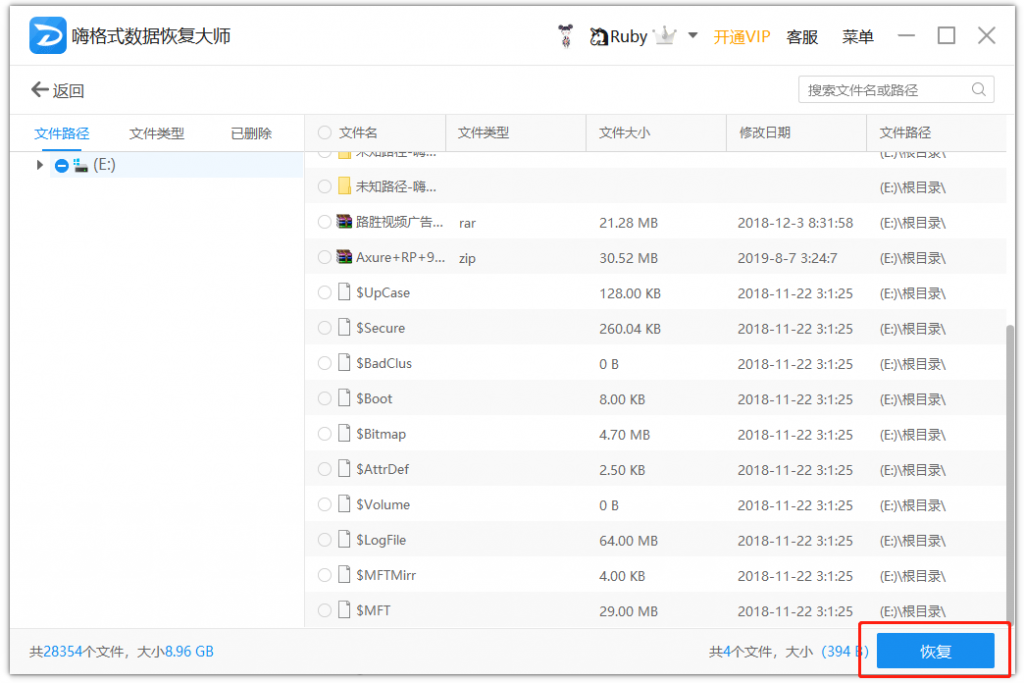Toggle select-all checkbox beside 文件名 header
Viewport: 1024px width, 683px height.
[x=325, y=133]
